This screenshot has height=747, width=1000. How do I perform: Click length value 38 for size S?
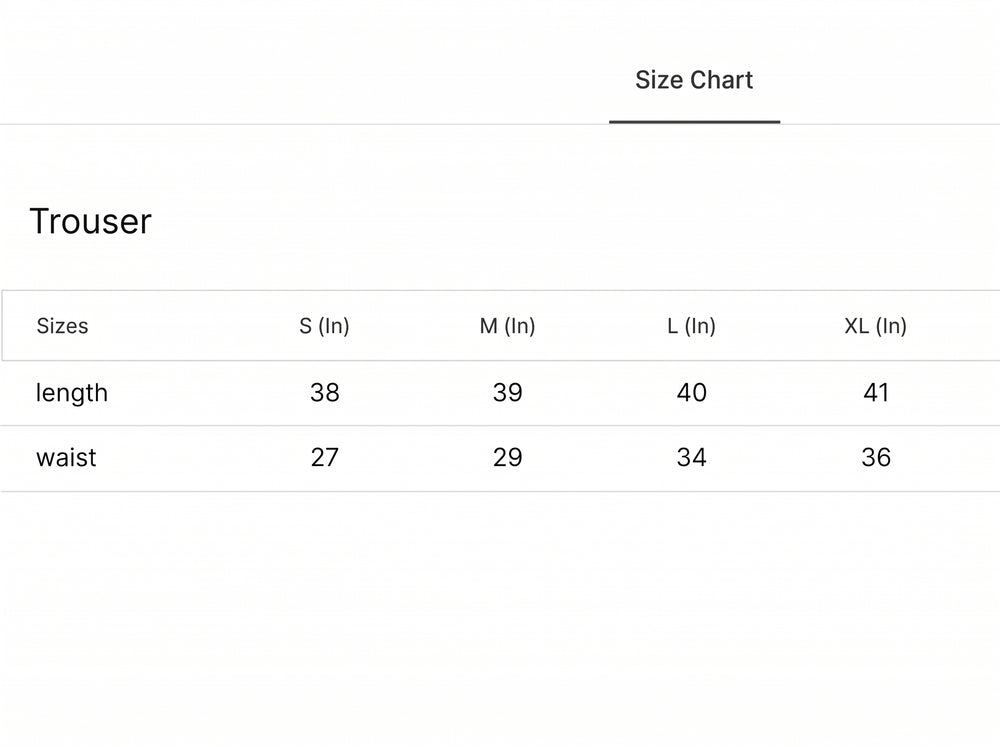[x=325, y=392]
